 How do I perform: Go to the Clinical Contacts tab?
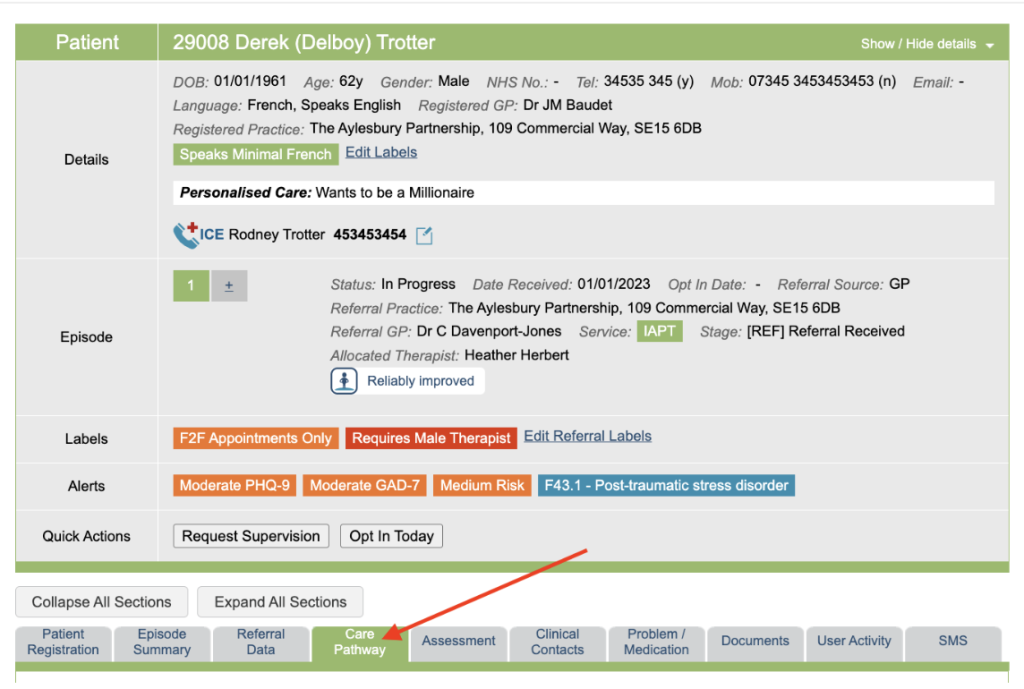[x=557, y=642]
